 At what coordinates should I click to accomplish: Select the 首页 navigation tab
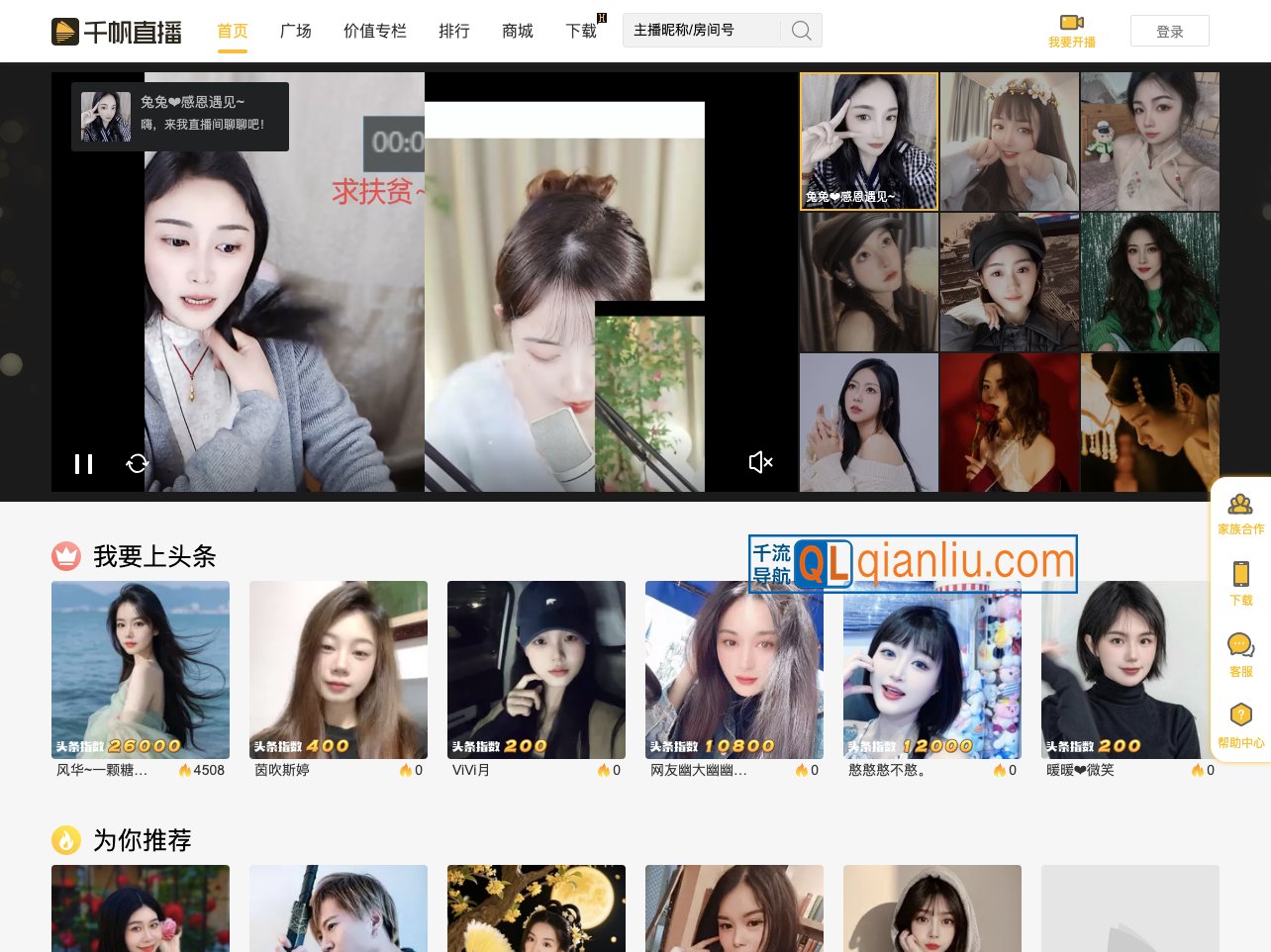tap(233, 32)
